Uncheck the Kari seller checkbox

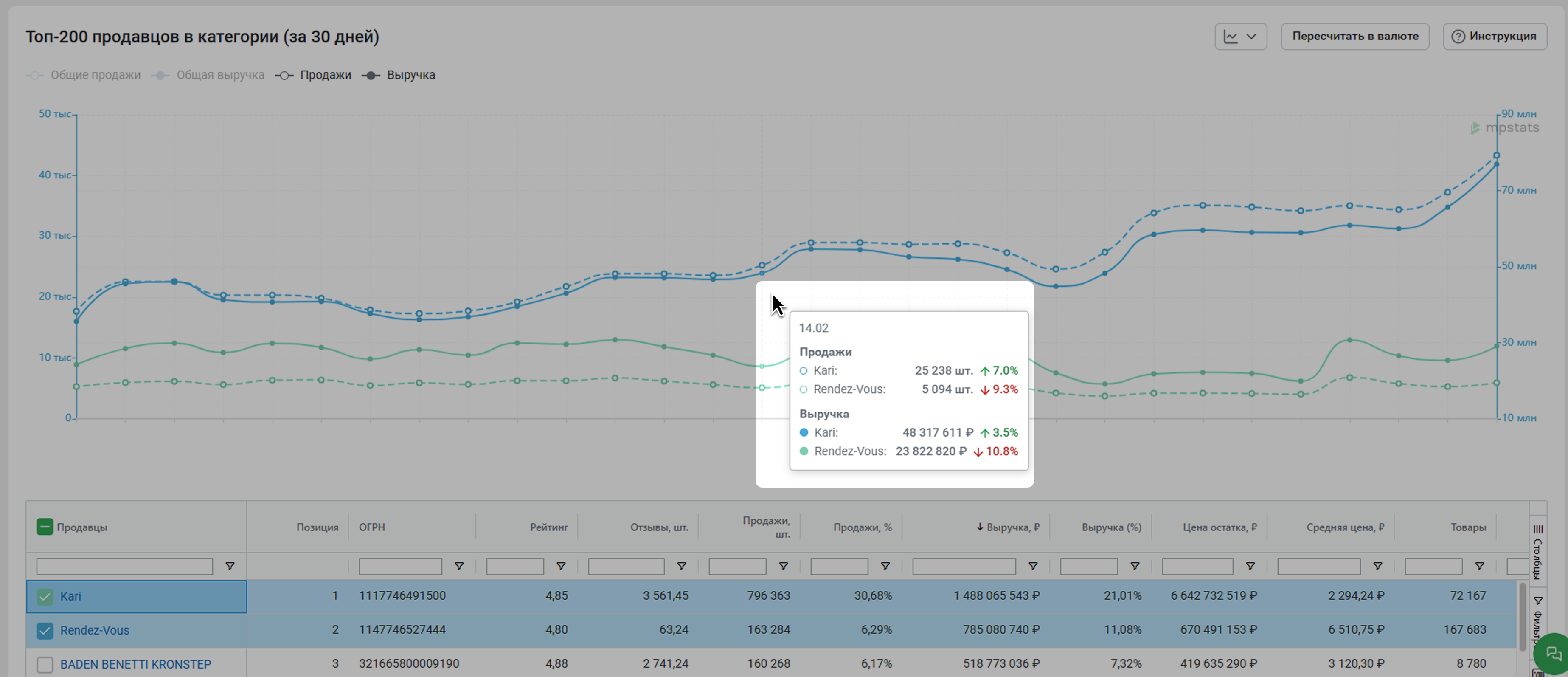pyautogui.click(x=45, y=597)
